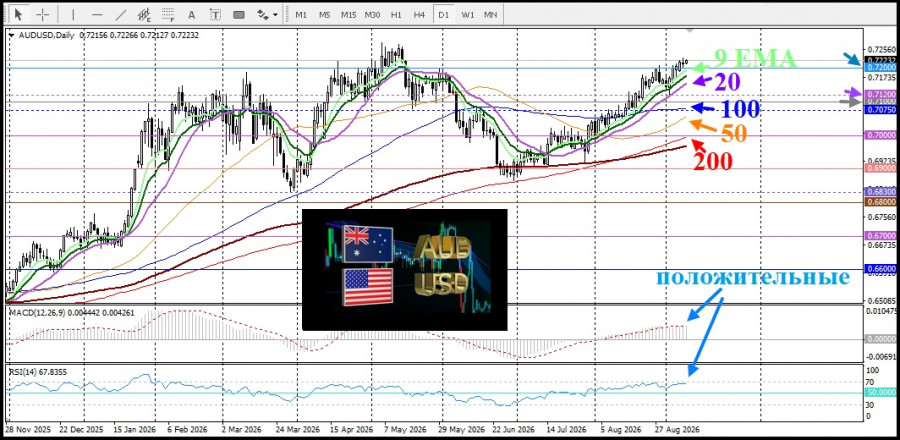Click the 0.67560 price scale value
The width and height of the screenshot is (900, 440).
880,217
